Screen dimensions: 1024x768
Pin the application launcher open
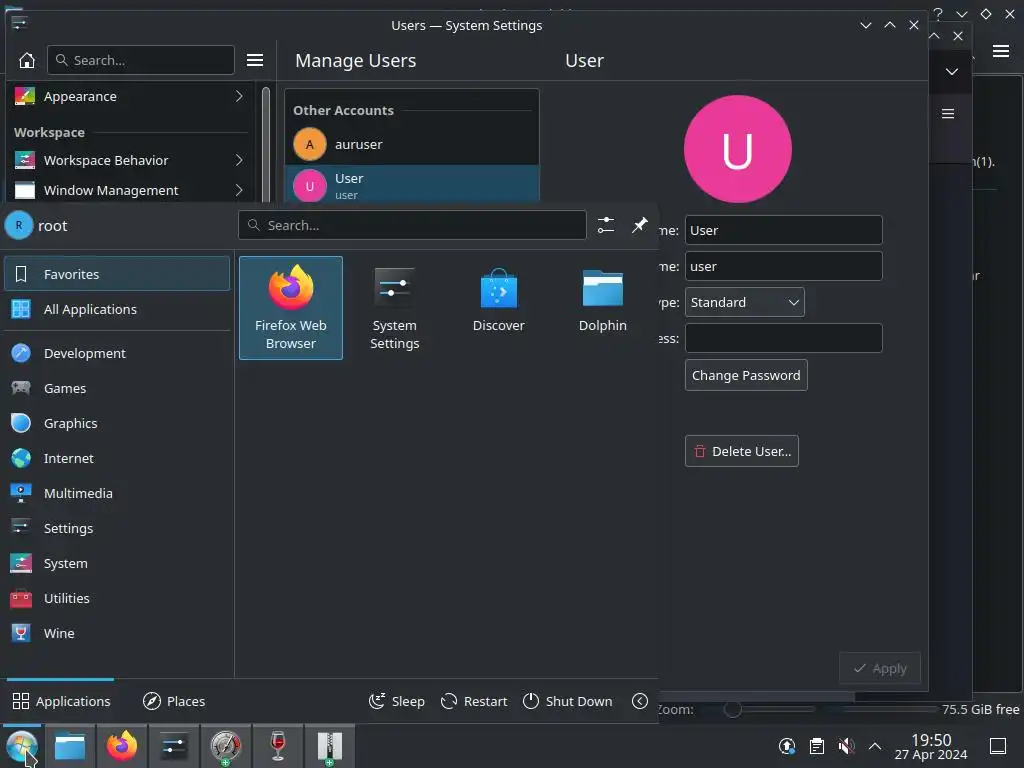click(639, 225)
